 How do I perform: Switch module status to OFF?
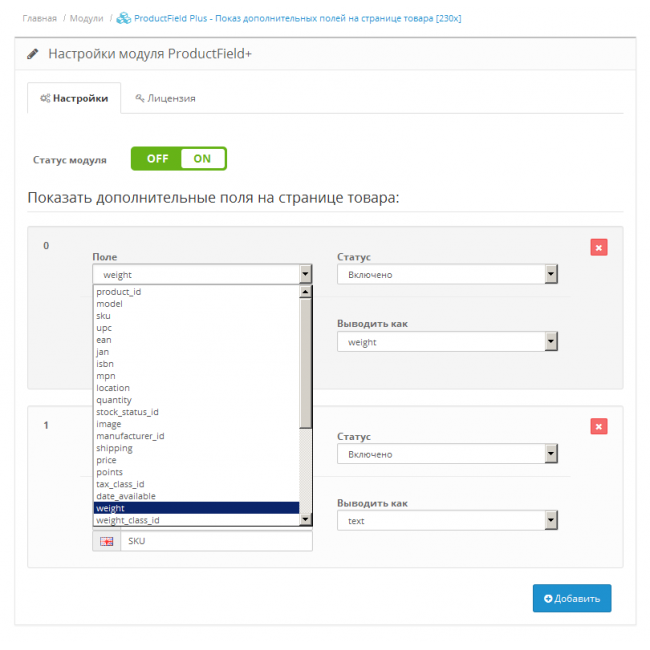pyautogui.click(x=157, y=158)
